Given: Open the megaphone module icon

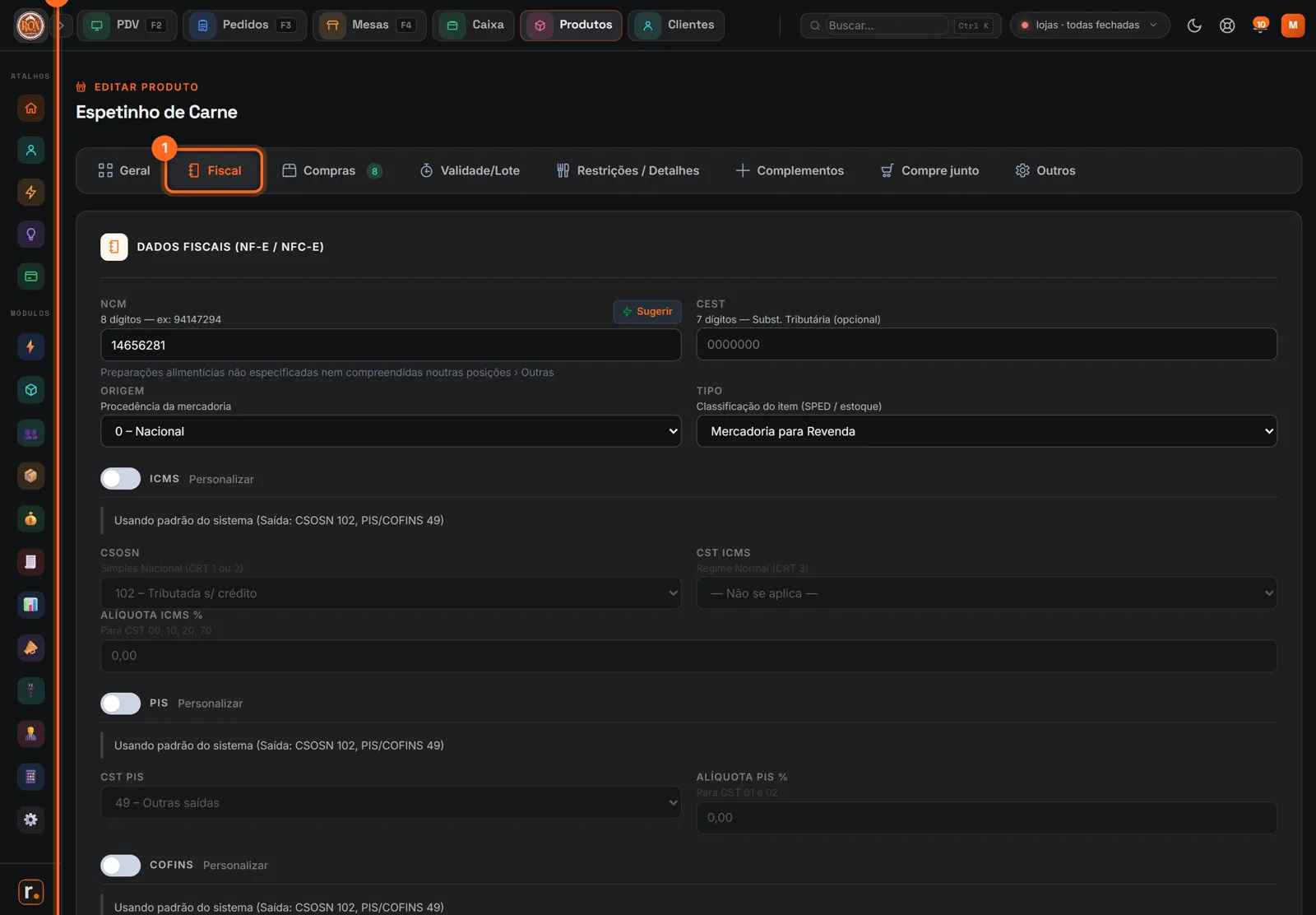Looking at the screenshot, I should click(x=30, y=648).
